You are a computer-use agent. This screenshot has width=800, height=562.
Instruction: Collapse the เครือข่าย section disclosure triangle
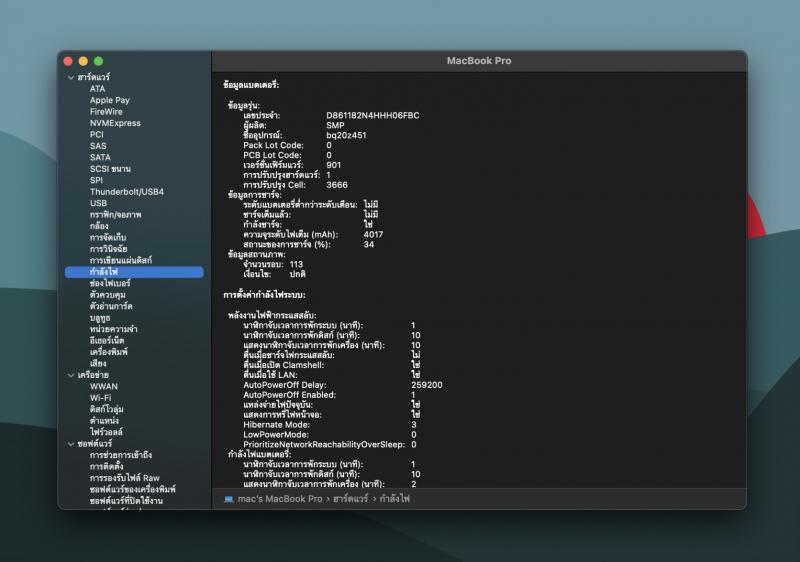click(70, 375)
